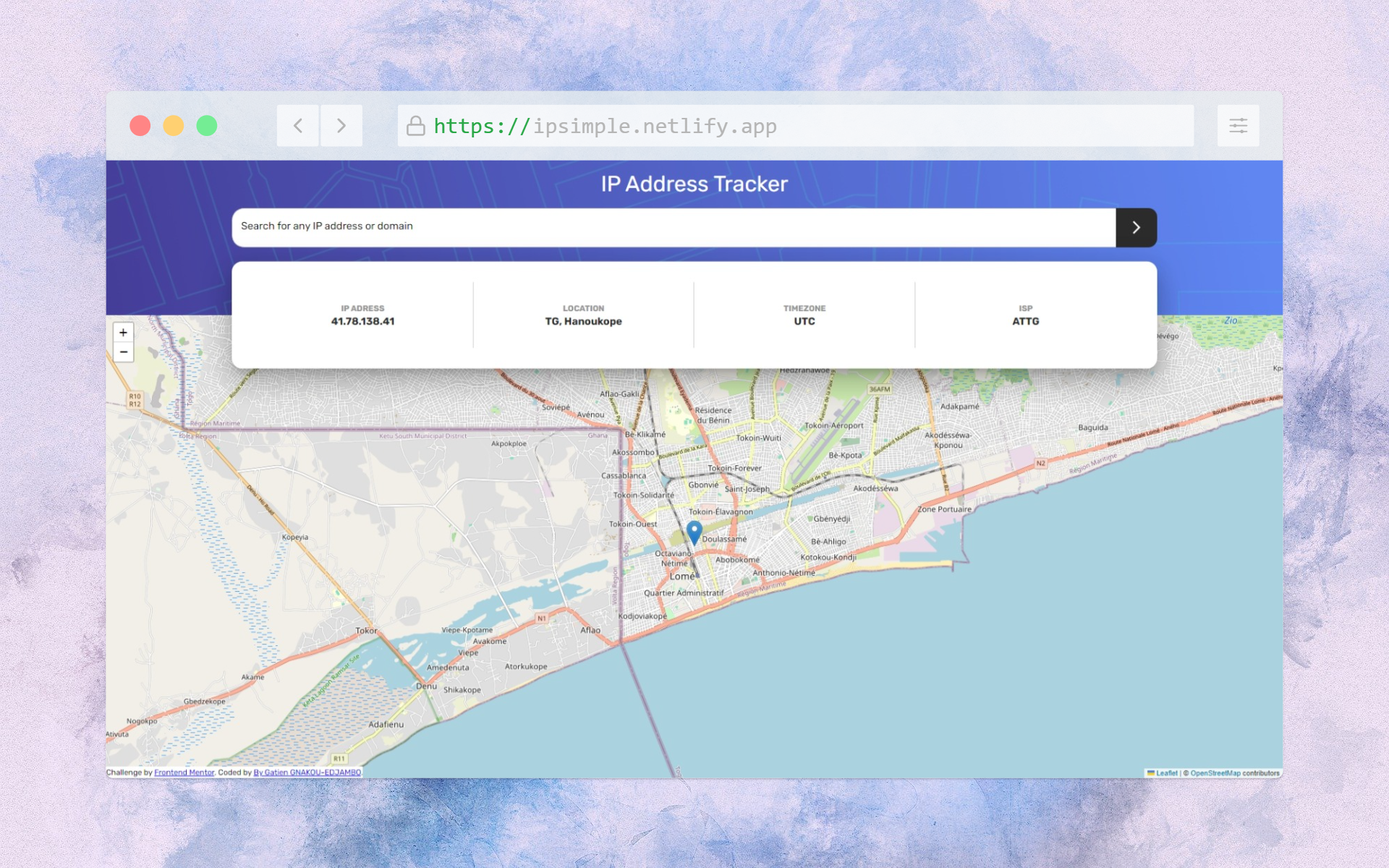Click Lomé label on the map
Image resolution: width=1389 pixels, height=868 pixels.
683,576
